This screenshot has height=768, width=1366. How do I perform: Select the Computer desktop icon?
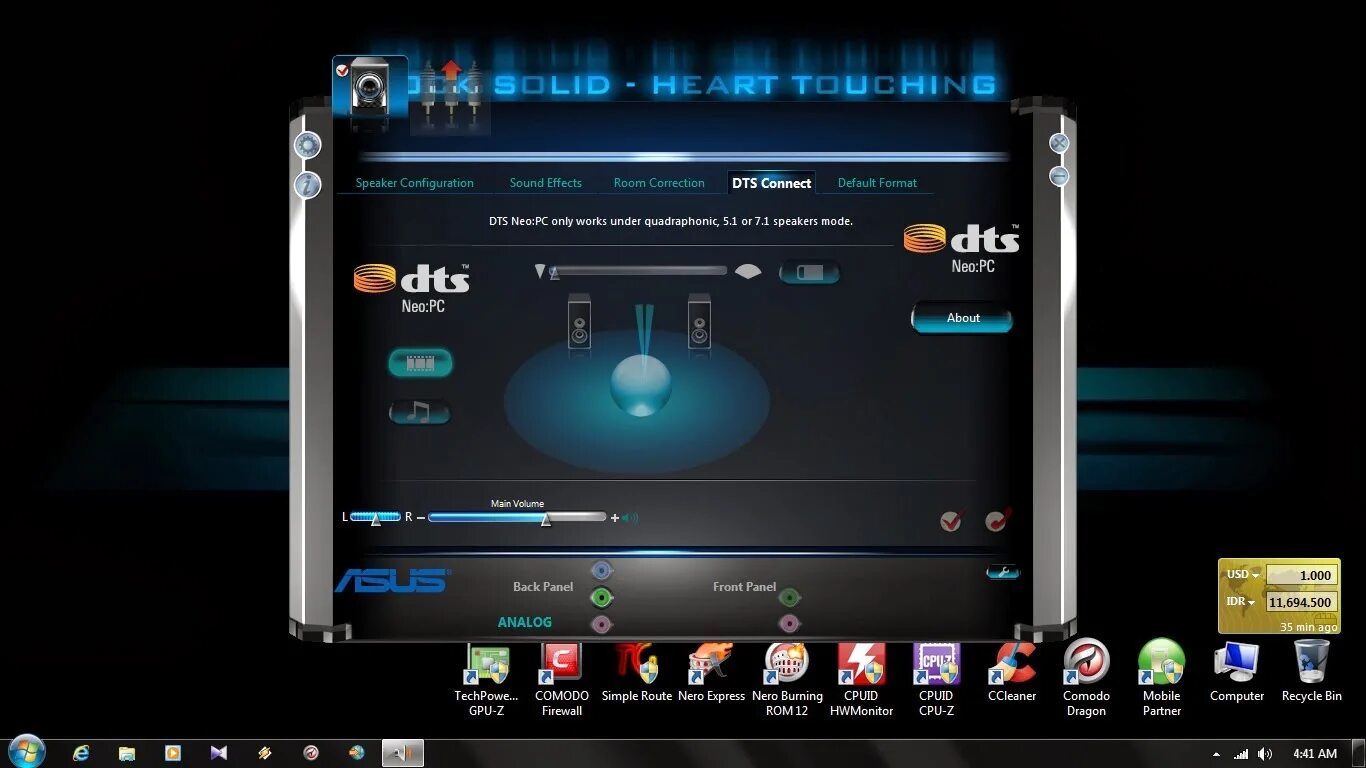point(1237,673)
